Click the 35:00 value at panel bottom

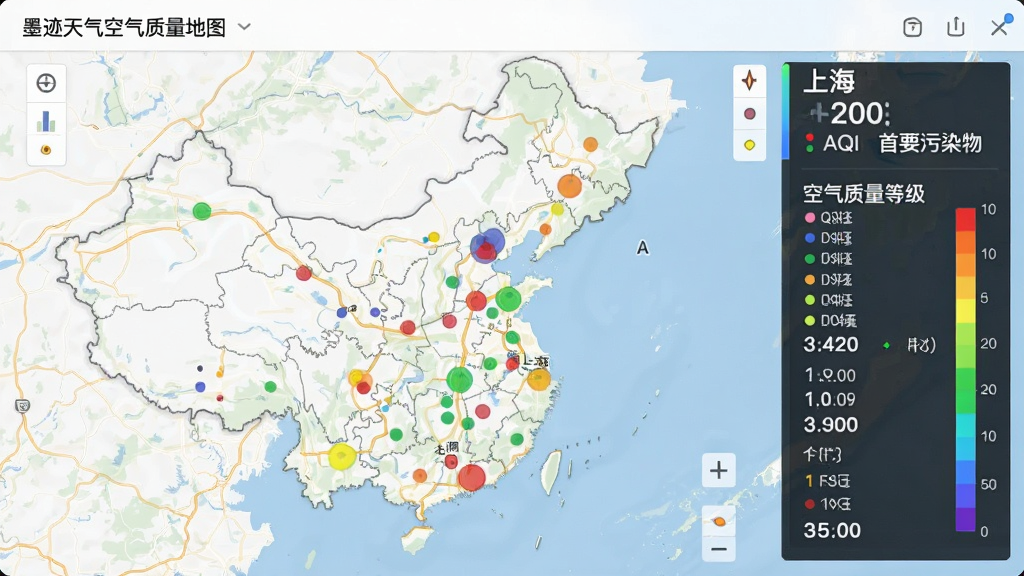[832, 530]
